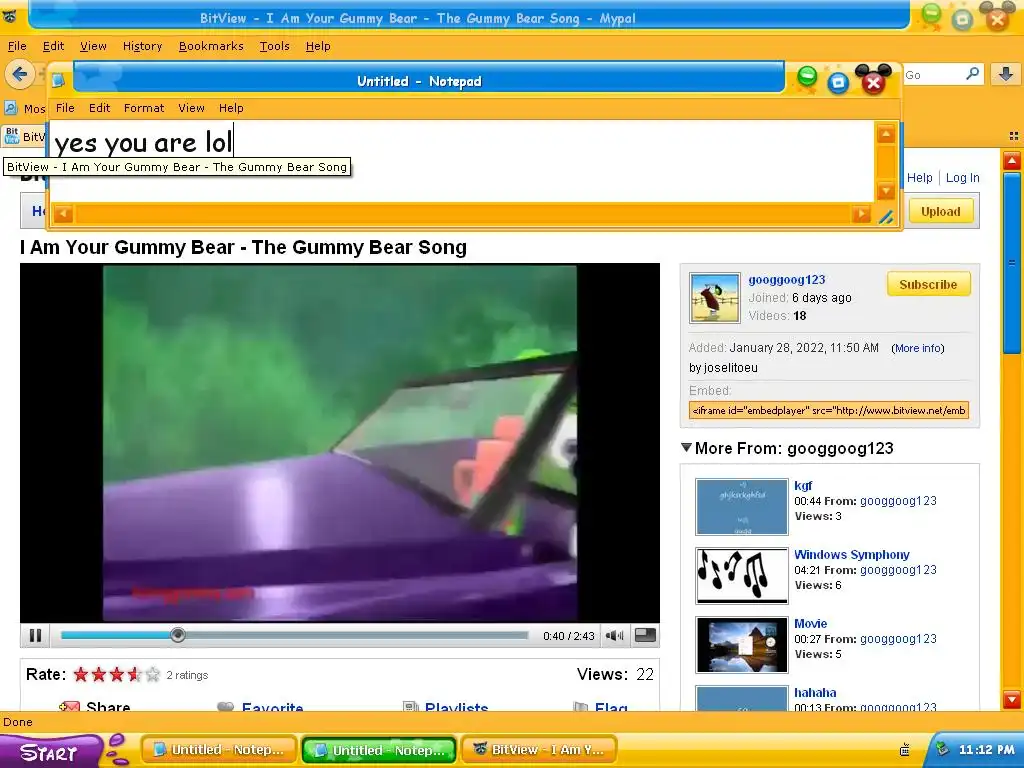Click the Subscribe button
Image resolution: width=1024 pixels, height=768 pixels.
(928, 284)
